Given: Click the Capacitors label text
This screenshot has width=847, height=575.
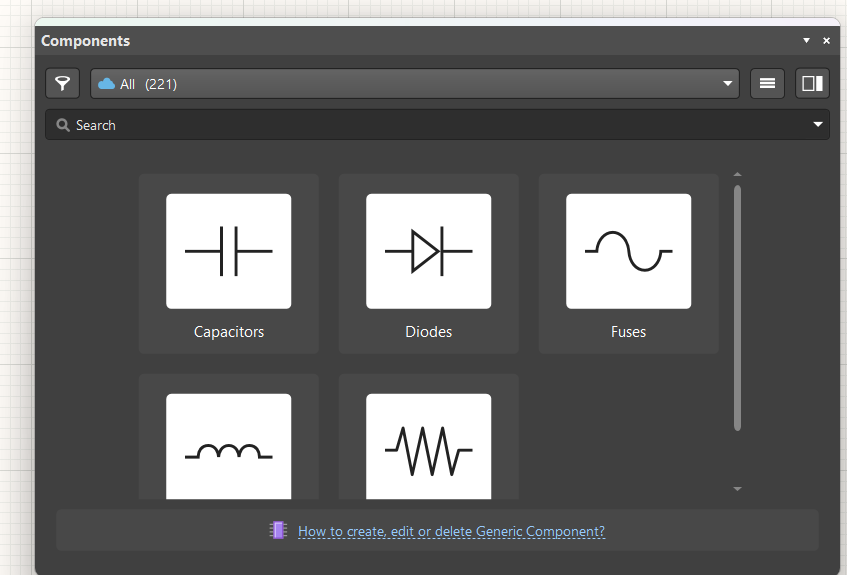Looking at the screenshot, I should [x=229, y=331].
